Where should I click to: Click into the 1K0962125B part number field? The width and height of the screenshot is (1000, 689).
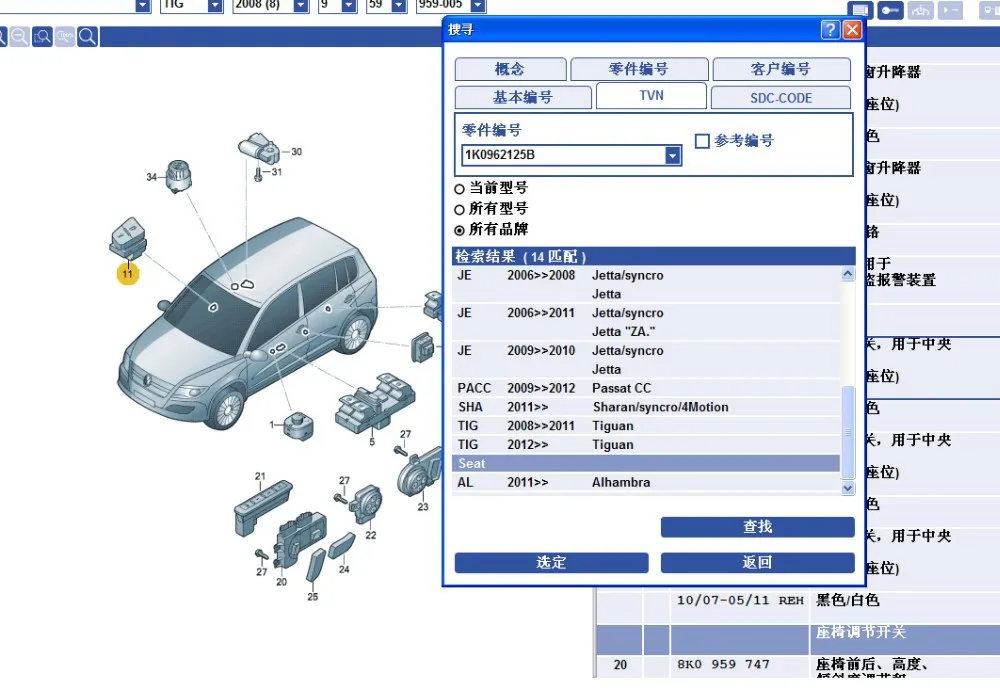563,155
